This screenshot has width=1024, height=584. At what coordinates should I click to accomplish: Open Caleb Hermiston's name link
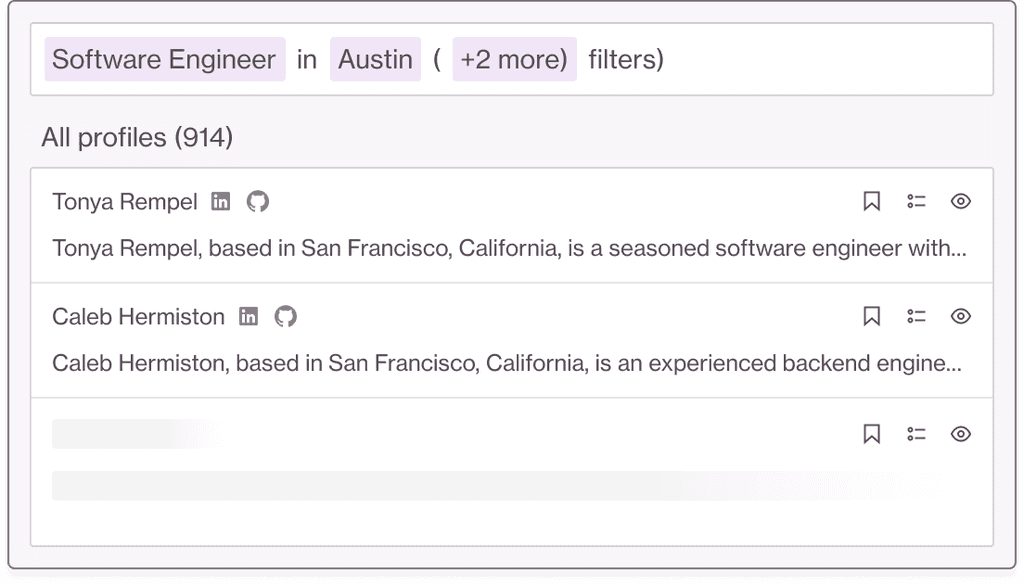[x=138, y=317]
